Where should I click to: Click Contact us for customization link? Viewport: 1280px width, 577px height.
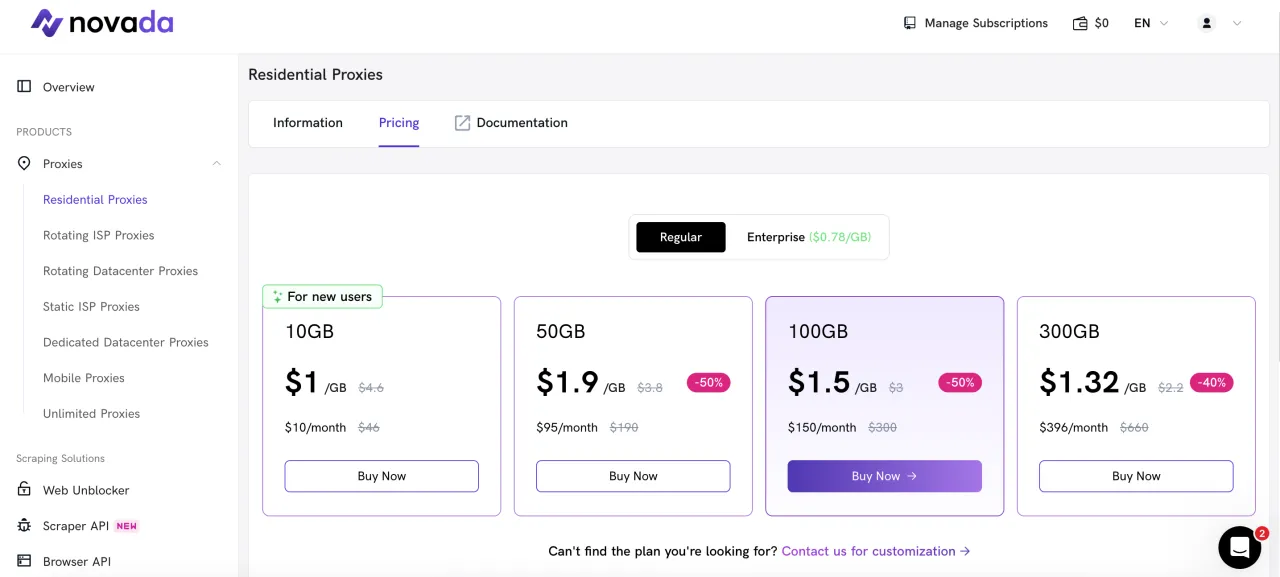pyautogui.click(x=875, y=551)
